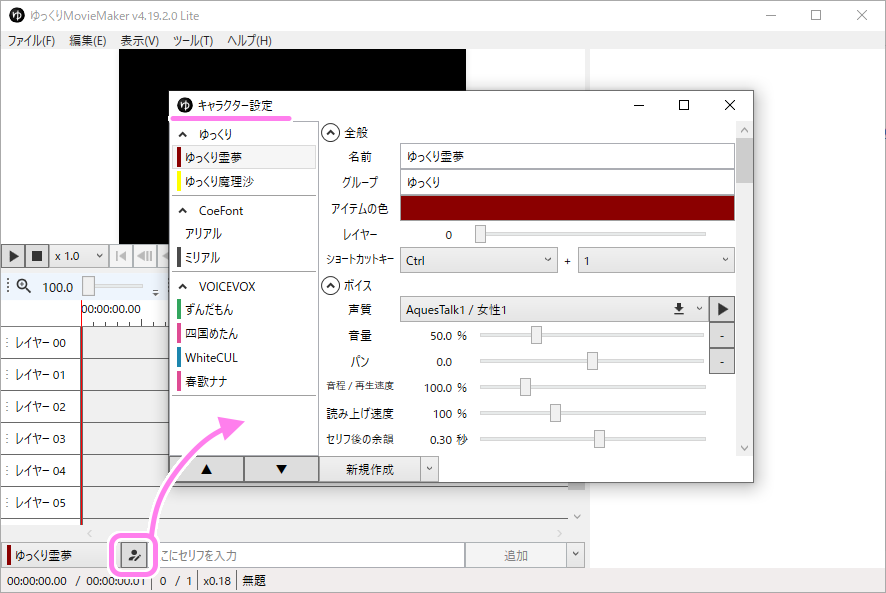This screenshot has width=886, height=593.
Task: Select 春歌ナナ character
Action: tap(244, 382)
